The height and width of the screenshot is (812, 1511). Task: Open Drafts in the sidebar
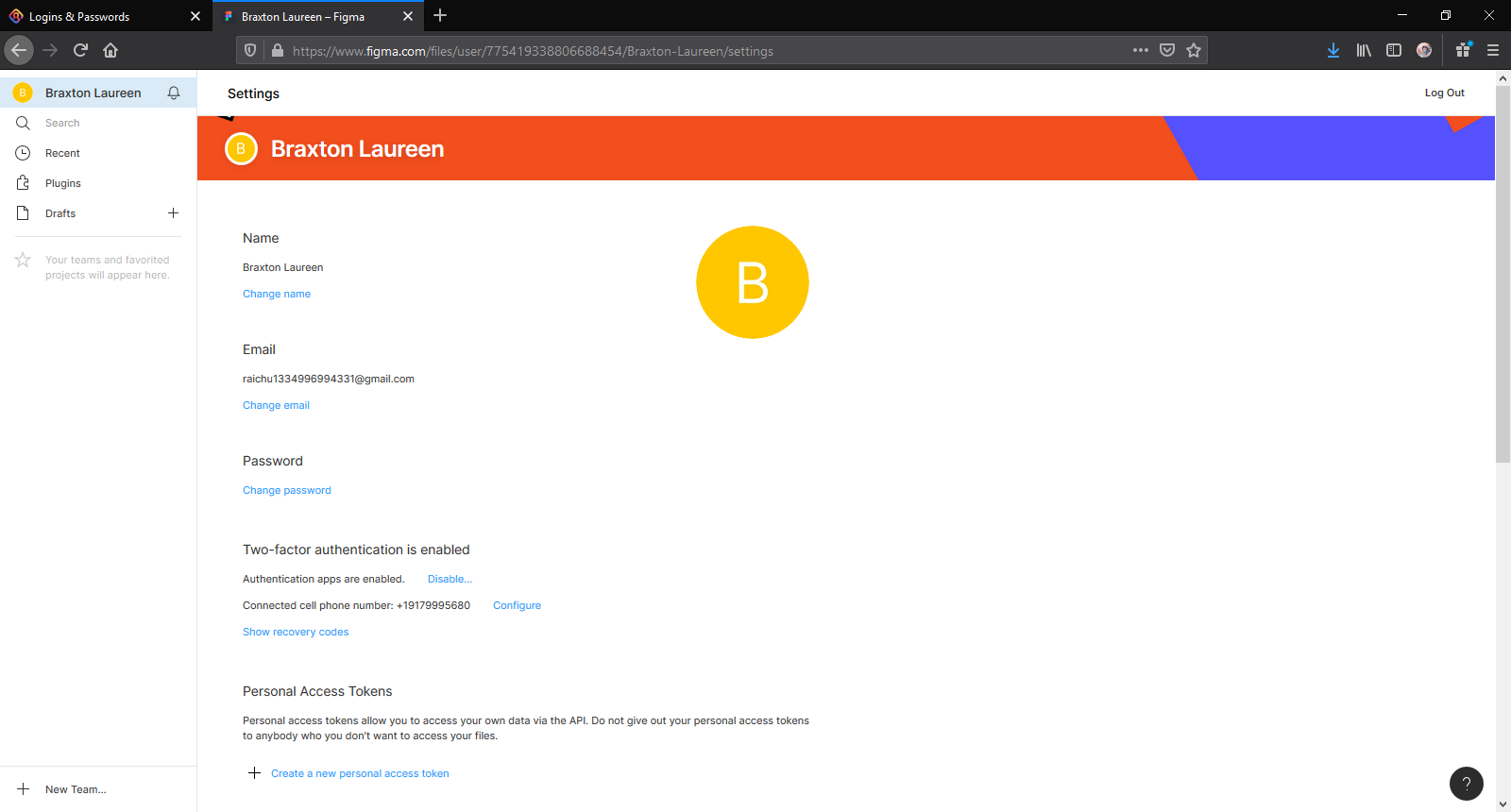(60, 213)
